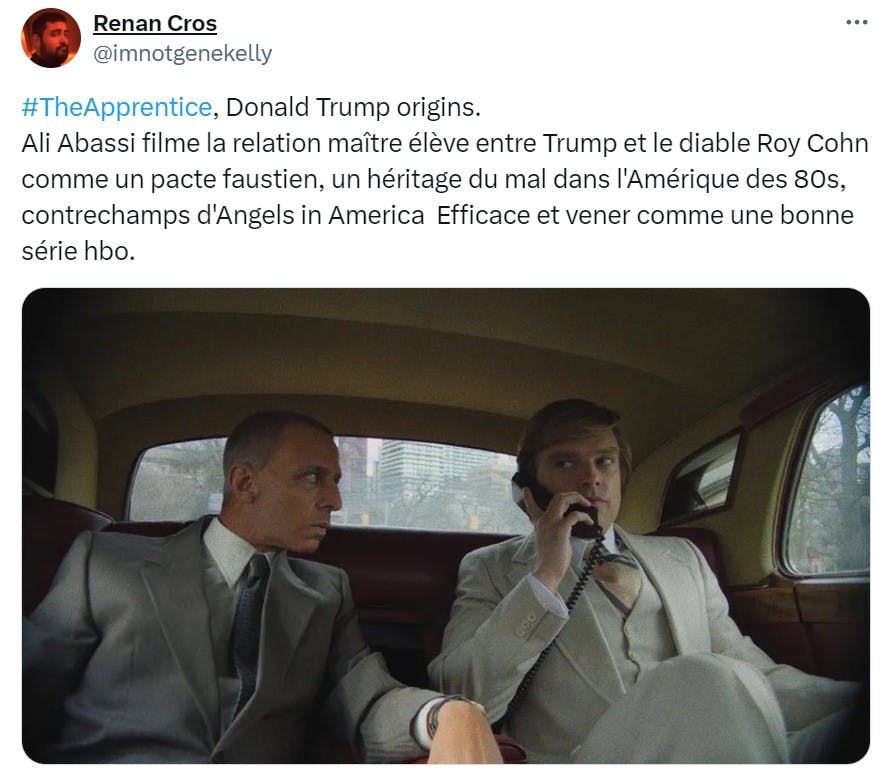Follow the #TheApprentice hashtag link
This screenshot has width=888, height=781.
[117, 107]
